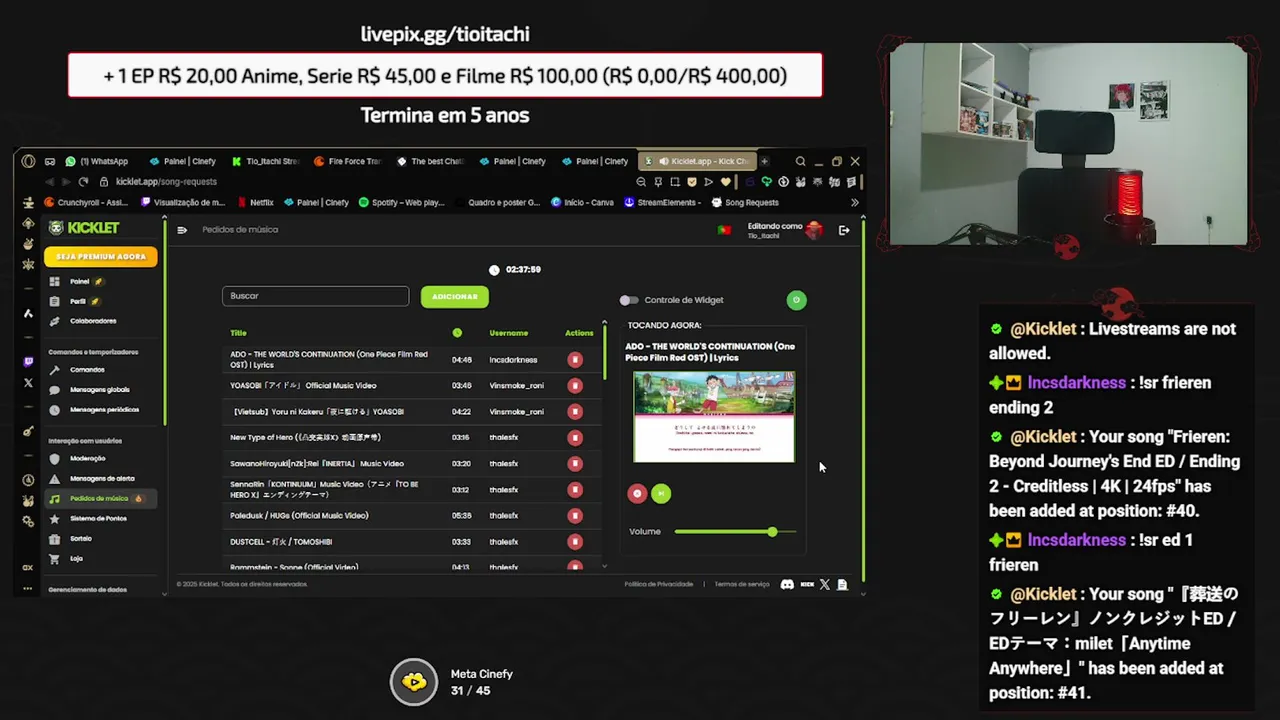Switch to The best Chat tab

point(430,161)
